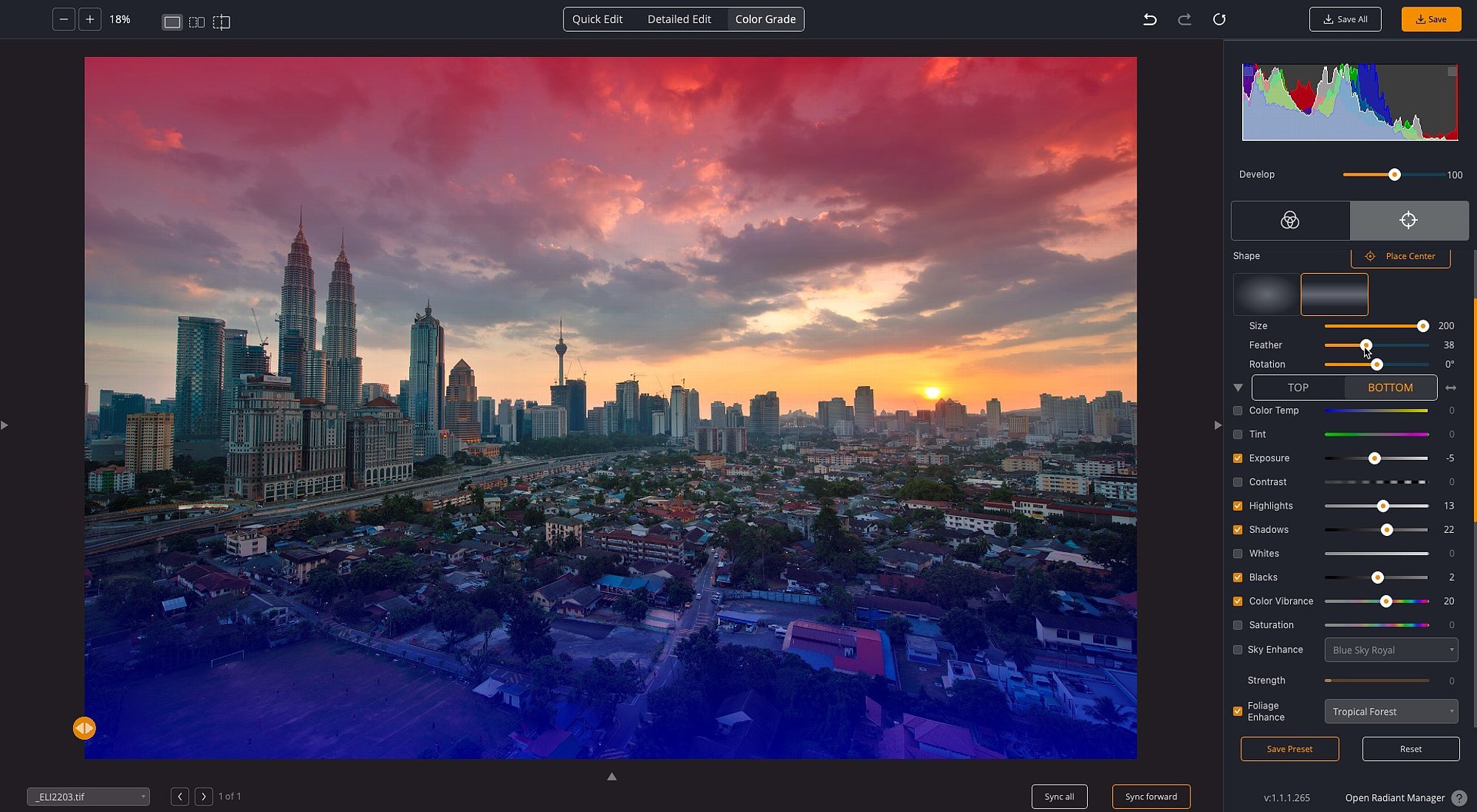
Task: Click the Strength slider track
Action: tap(1377, 681)
